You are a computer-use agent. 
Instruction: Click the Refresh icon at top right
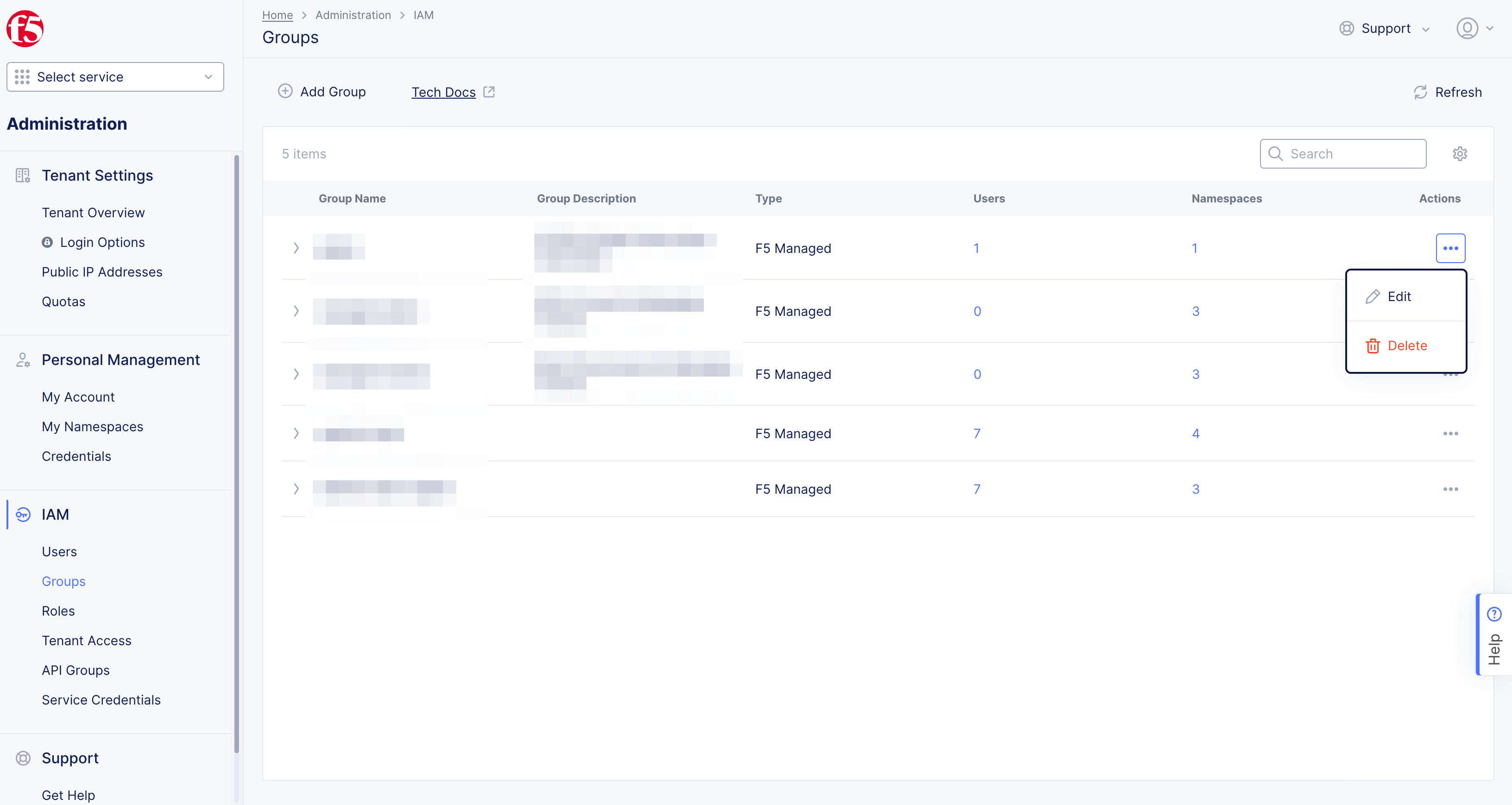(1420, 92)
